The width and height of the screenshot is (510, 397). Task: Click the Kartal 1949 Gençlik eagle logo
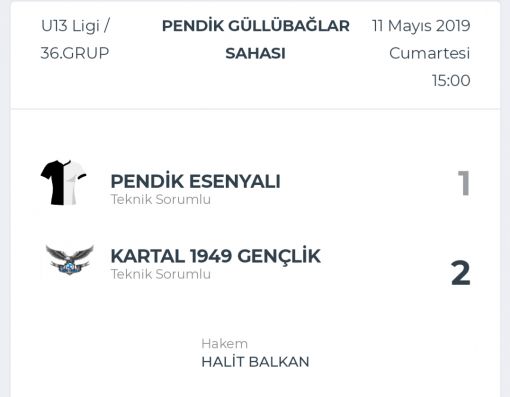(69, 260)
